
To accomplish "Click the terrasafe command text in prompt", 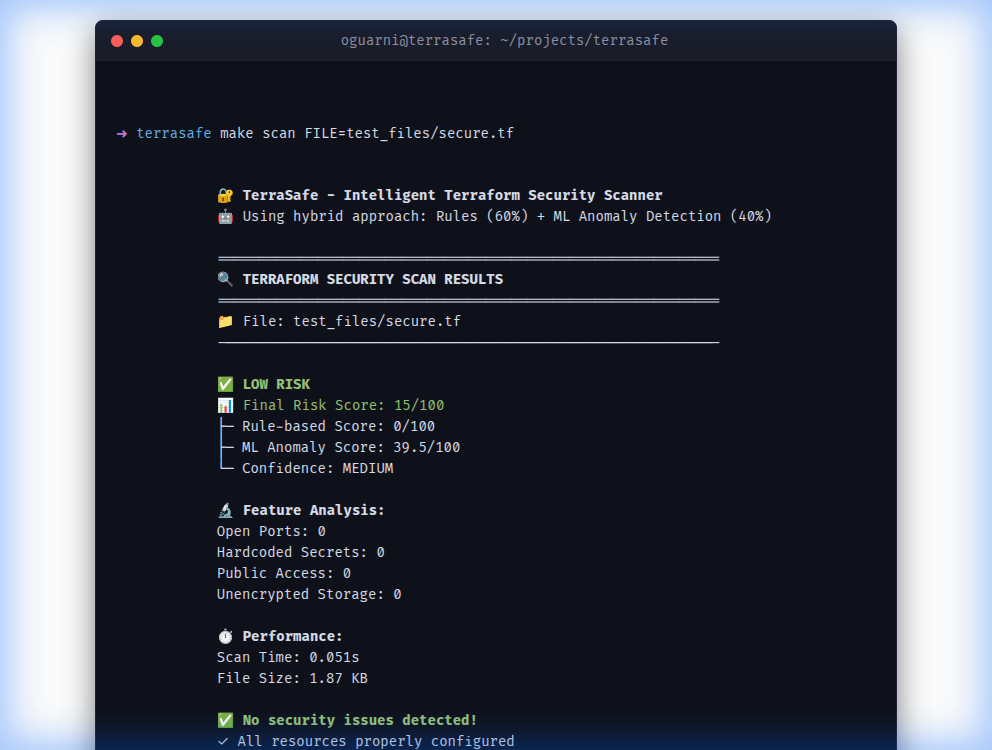I will [x=173, y=132].
